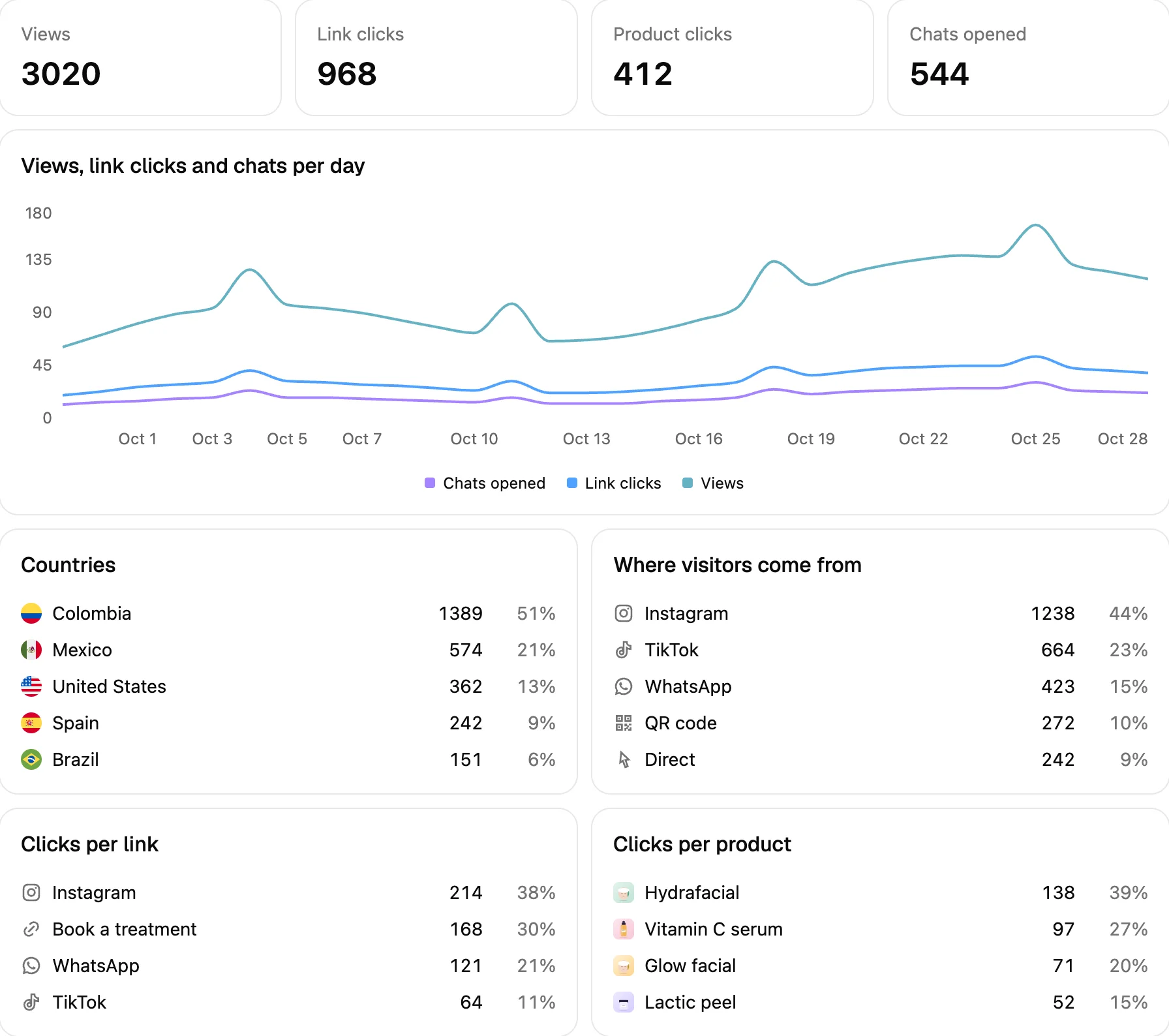
Task: Click the QR code source label
Action: pos(680,723)
